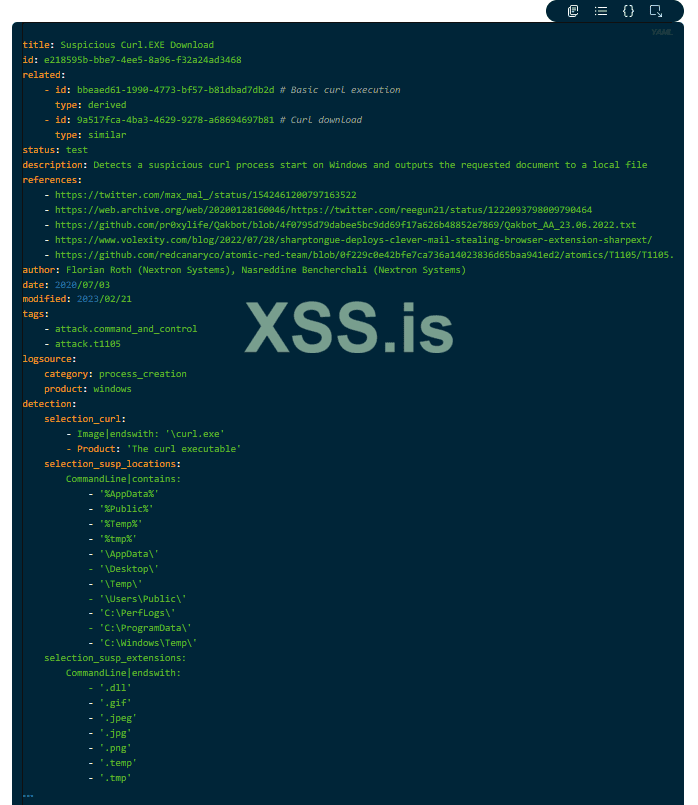Click the title 'Suspicious Curl.EXE Download'

[x=137, y=45]
